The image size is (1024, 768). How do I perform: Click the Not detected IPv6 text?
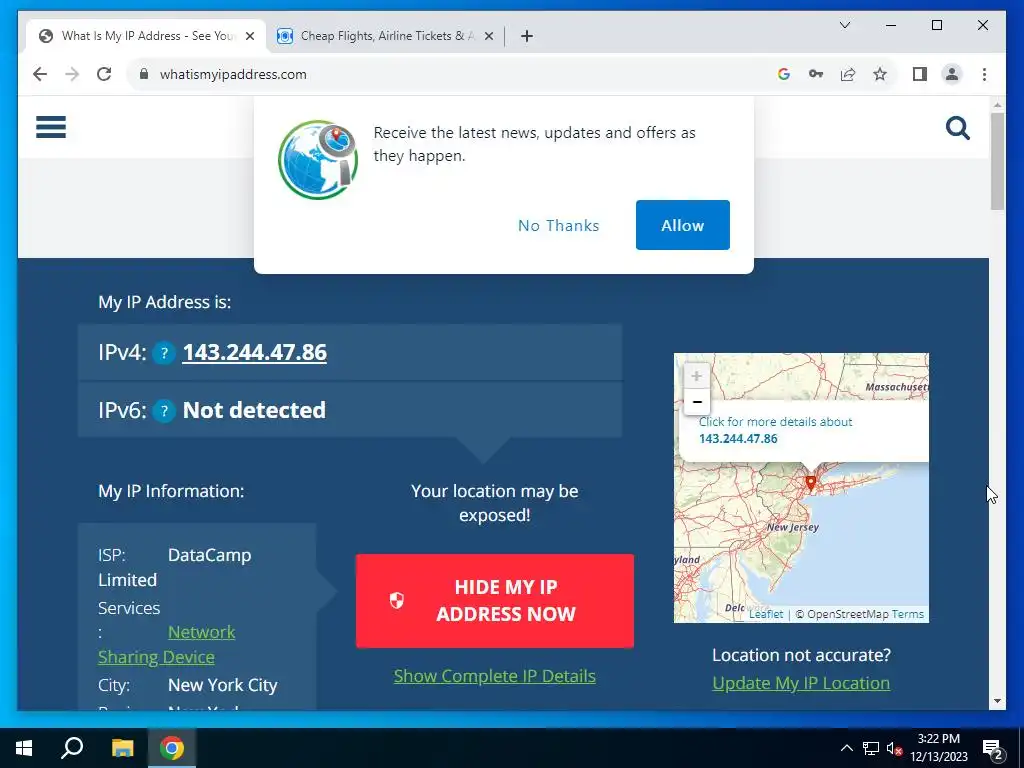(254, 410)
